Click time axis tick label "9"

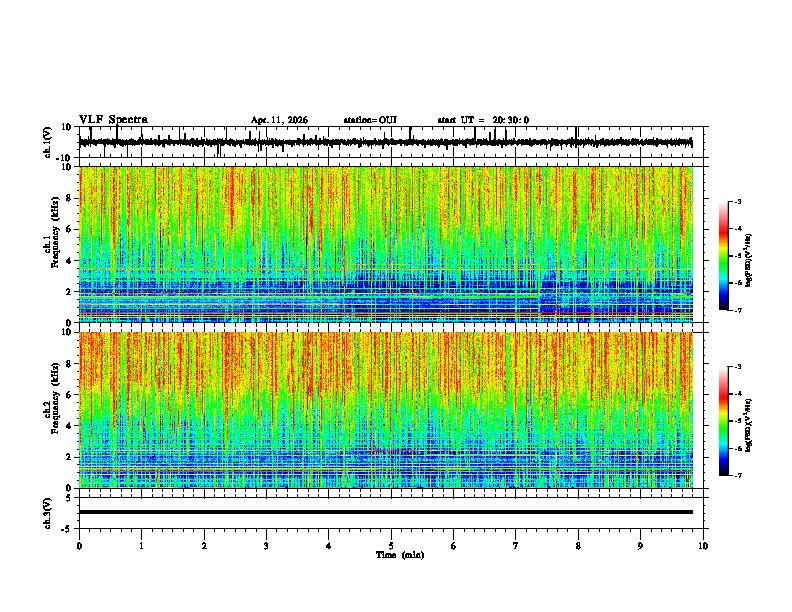coord(640,546)
